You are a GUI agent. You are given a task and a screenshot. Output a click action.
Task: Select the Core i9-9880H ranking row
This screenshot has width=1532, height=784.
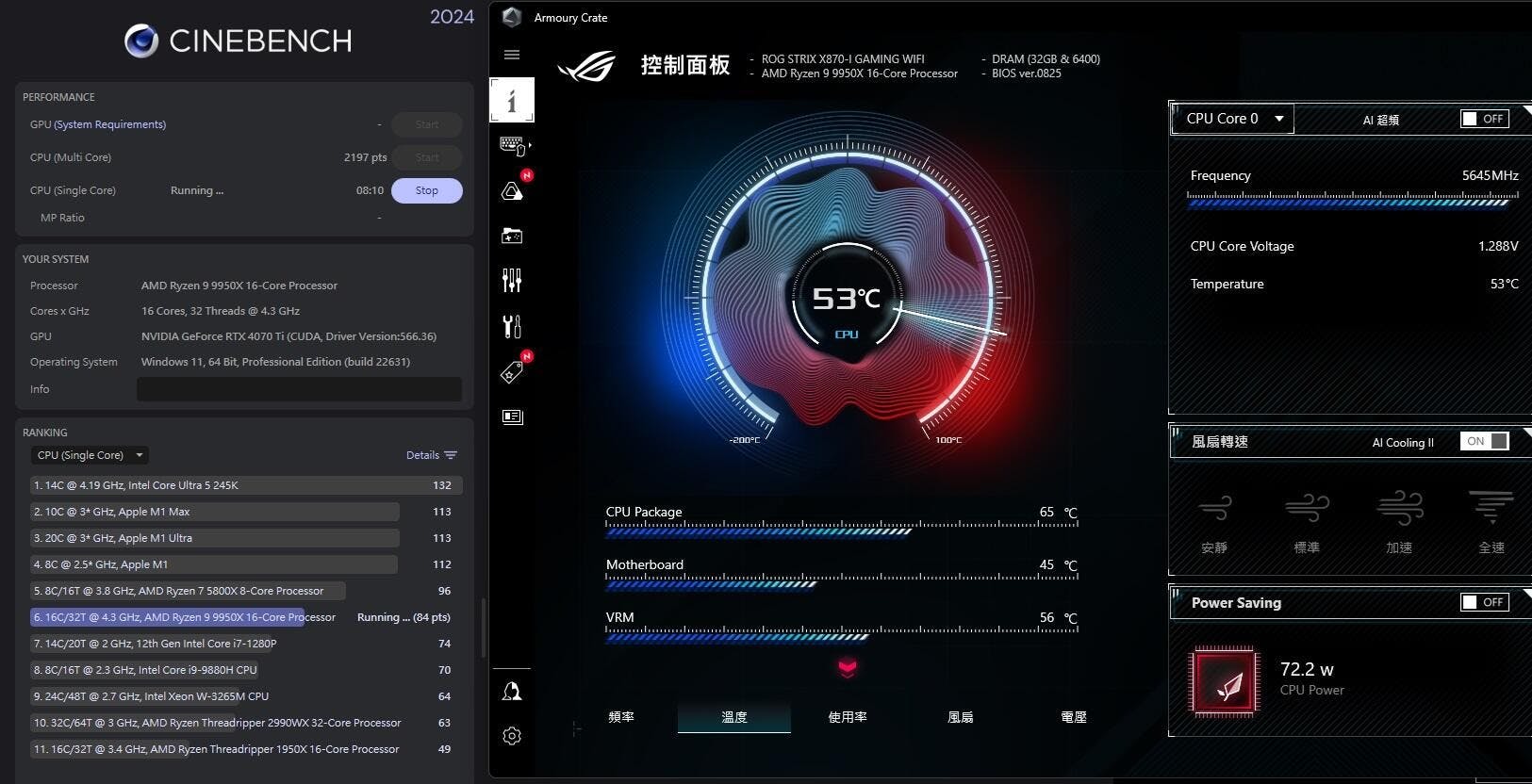(246, 670)
